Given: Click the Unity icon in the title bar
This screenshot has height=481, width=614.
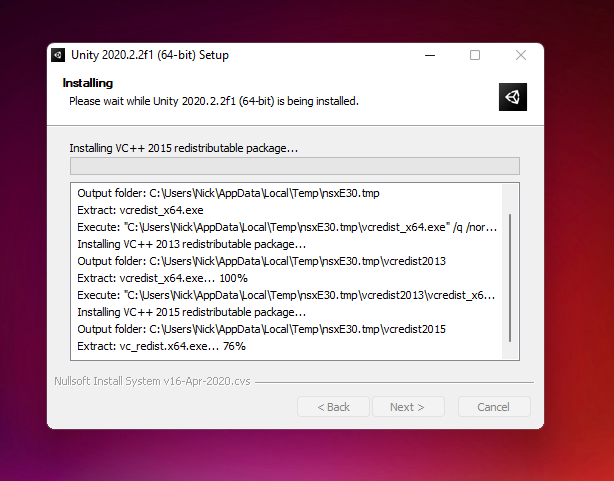Looking at the screenshot, I should point(58,55).
